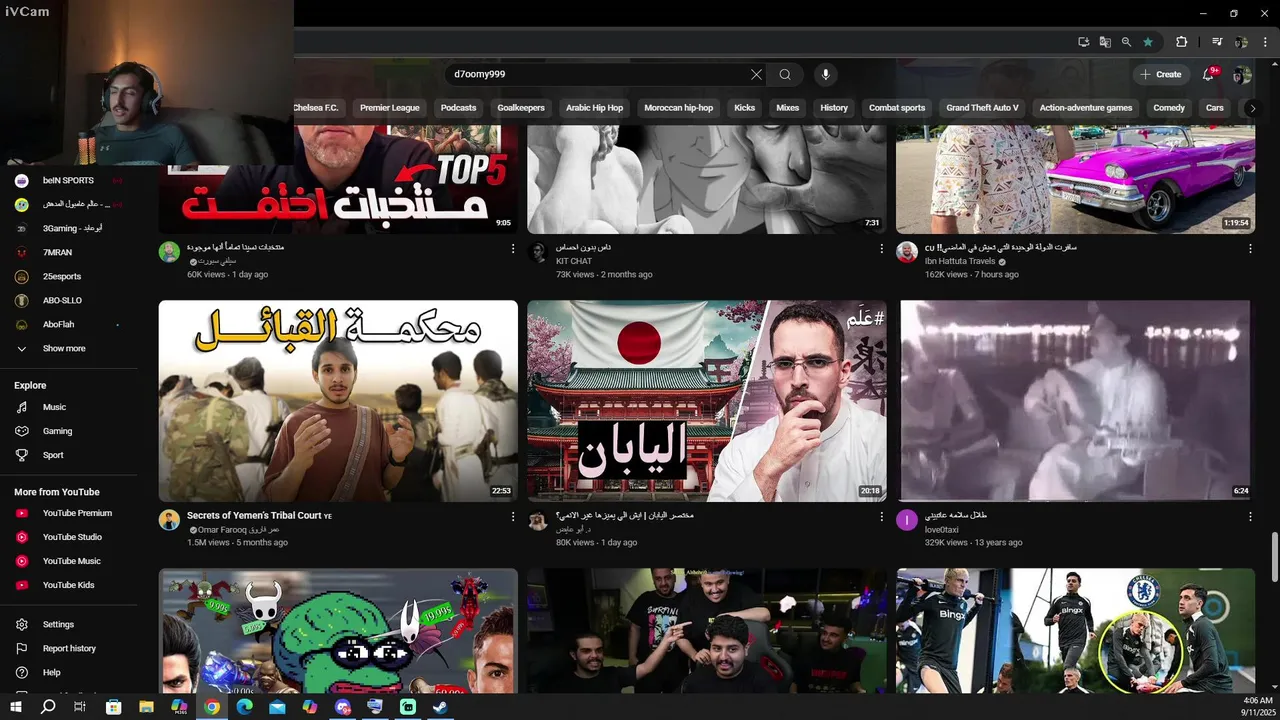Open Omar Farooq channel avatar
The image size is (1280, 720).
tap(169, 520)
